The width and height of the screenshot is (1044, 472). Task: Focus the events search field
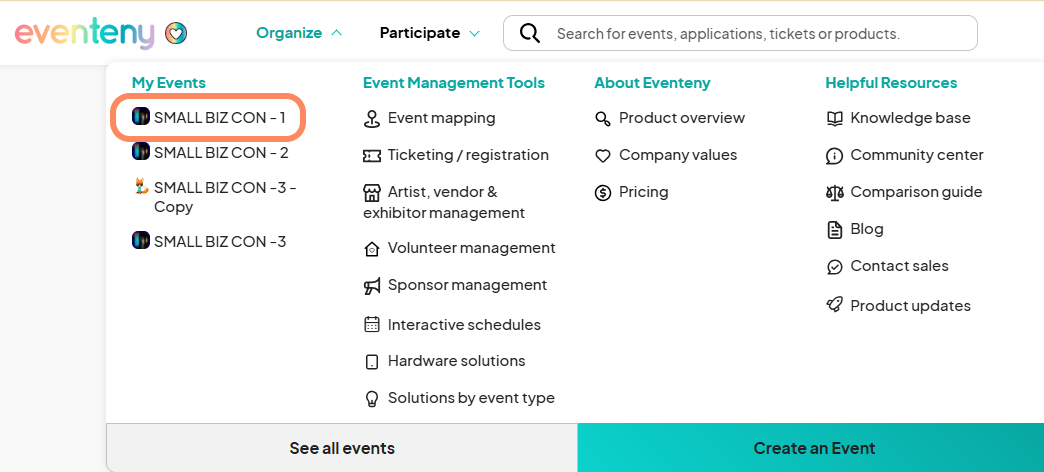(x=740, y=33)
